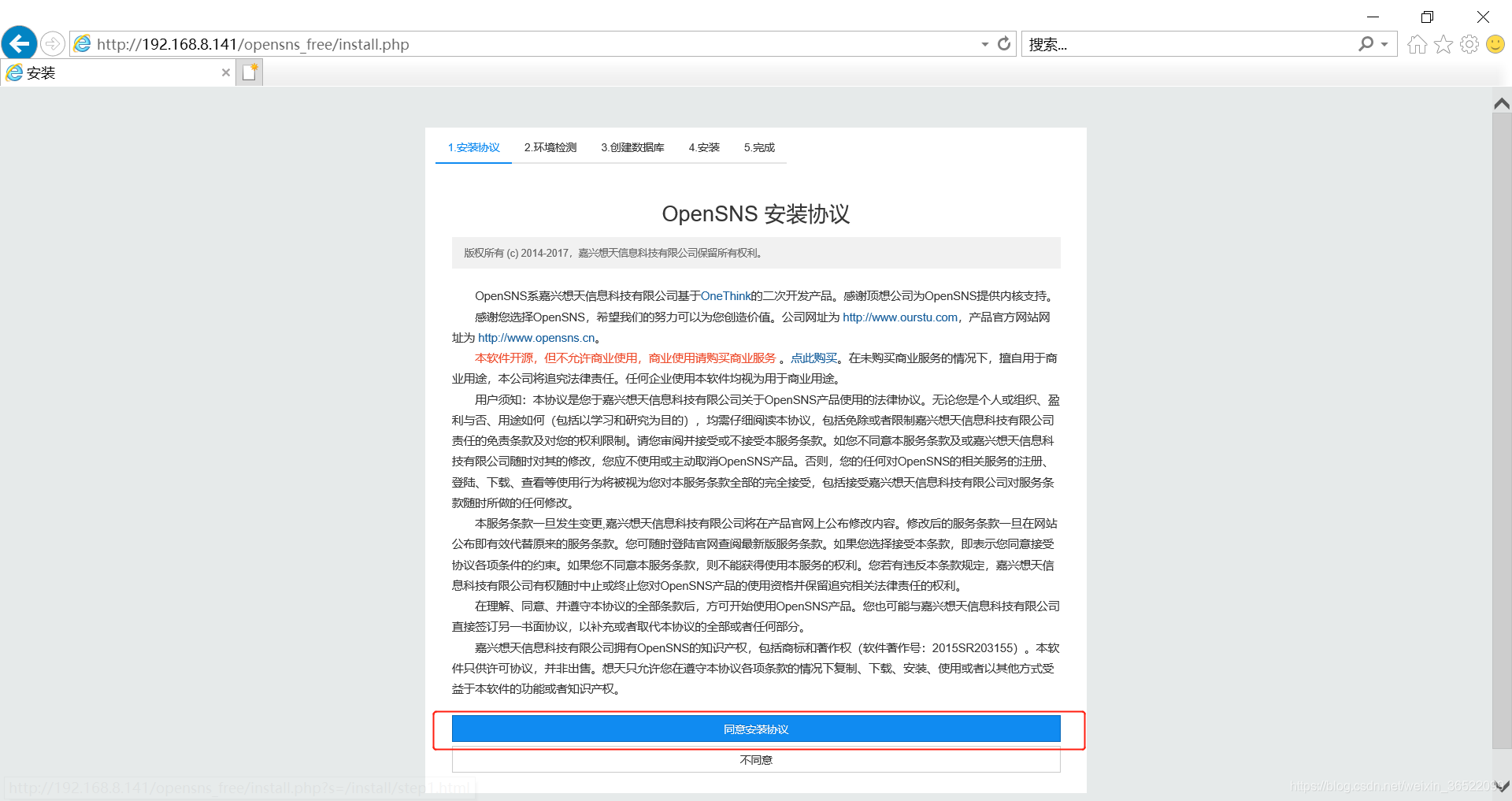Expand the search provider dropdown arrow
Image resolution: width=1512 pixels, height=801 pixels.
1384,44
